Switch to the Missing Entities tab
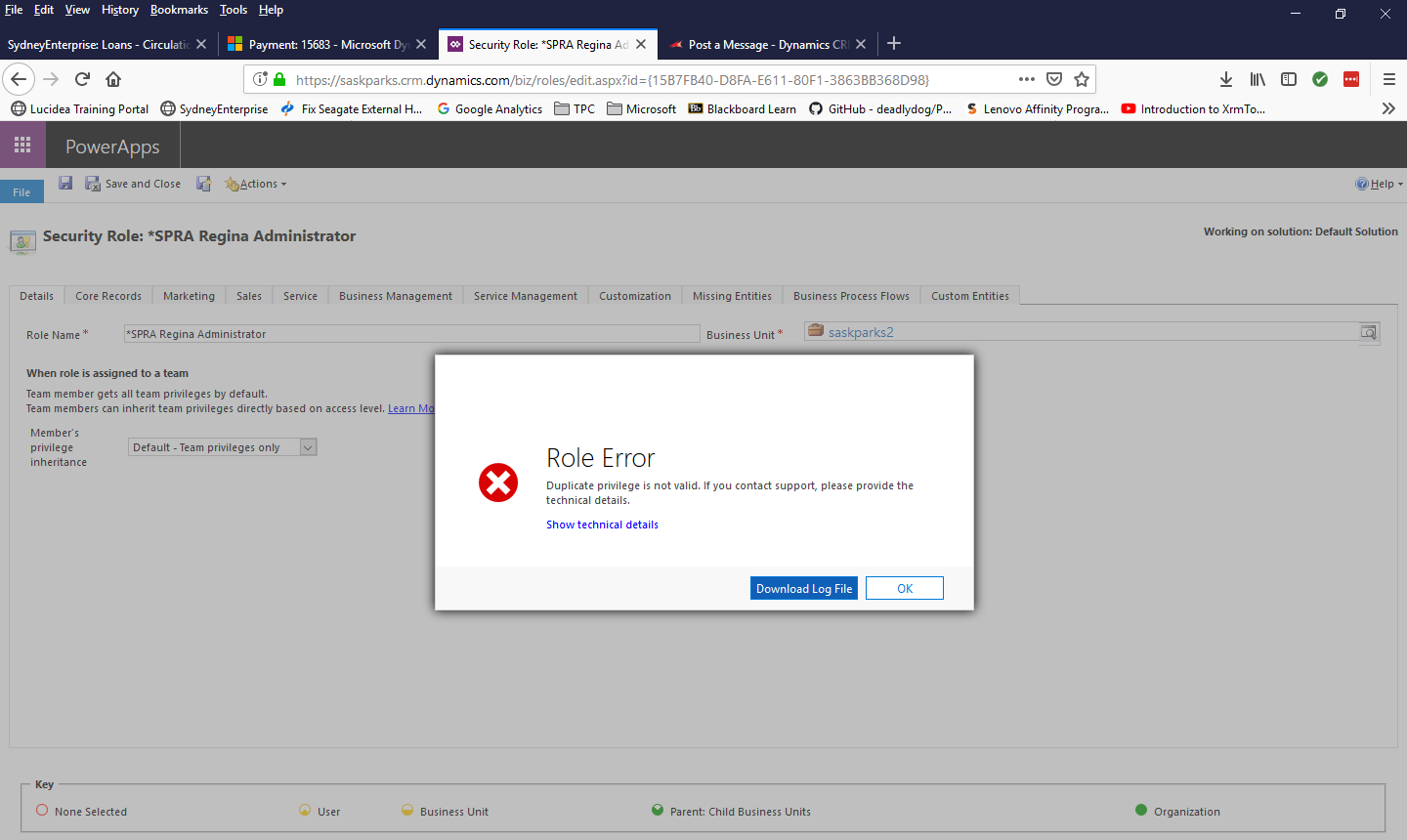The image size is (1407, 840). click(732, 296)
